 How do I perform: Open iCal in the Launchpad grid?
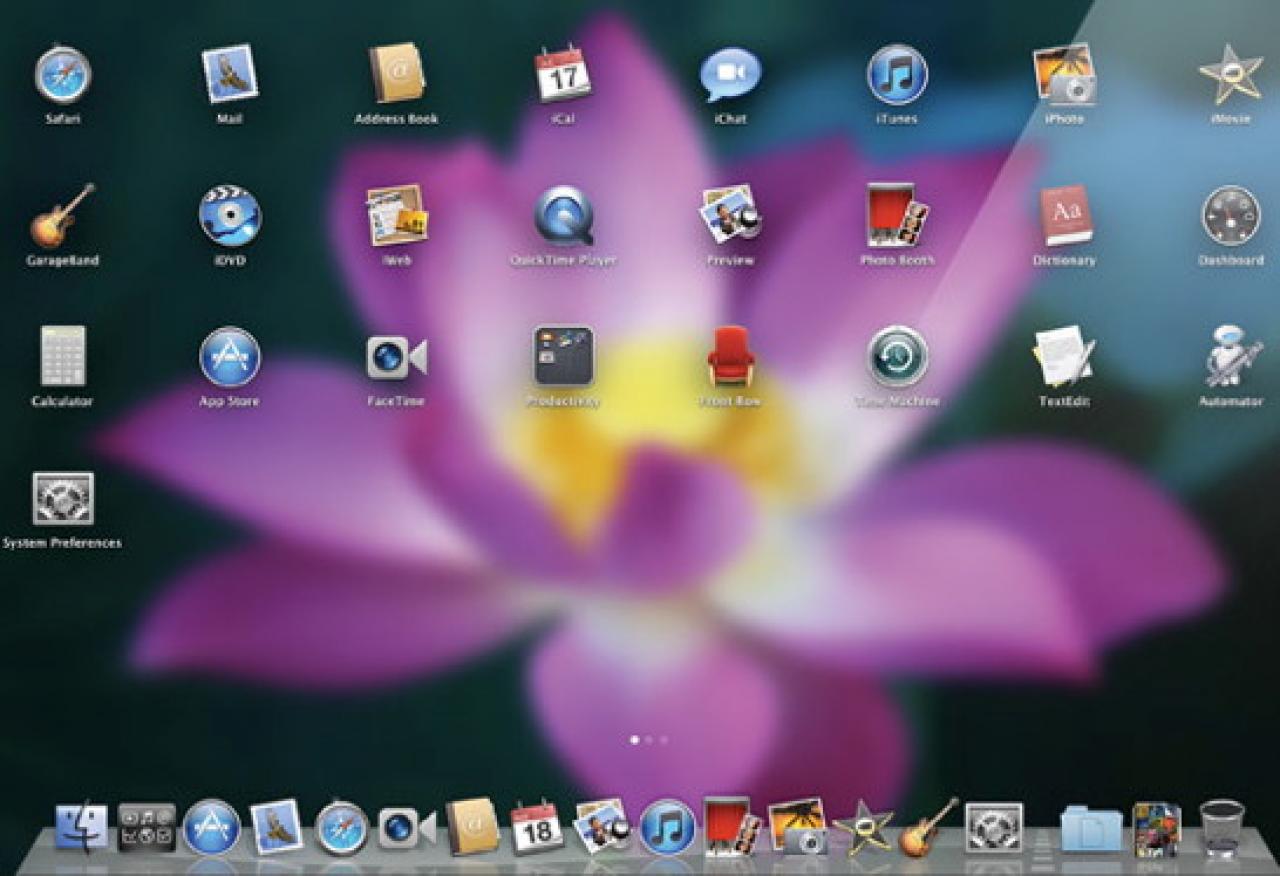563,74
